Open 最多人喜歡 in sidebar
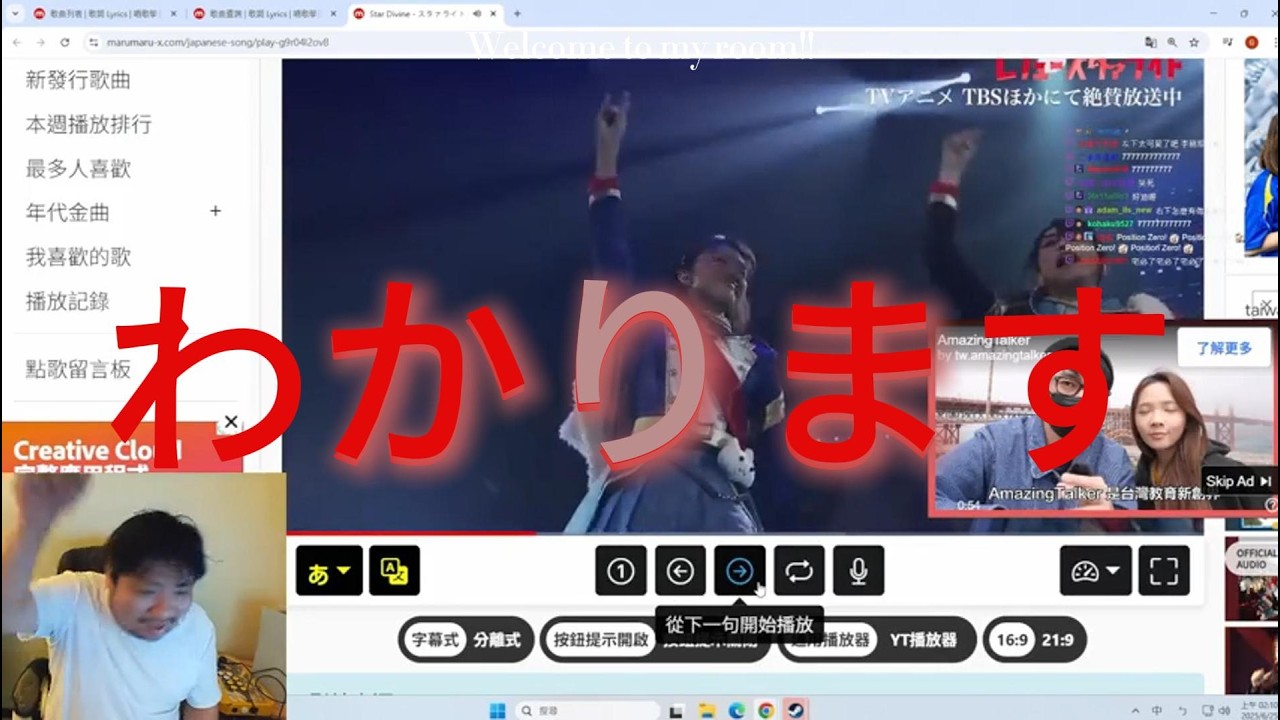This screenshot has width=1280, height=720. point(78,168)
